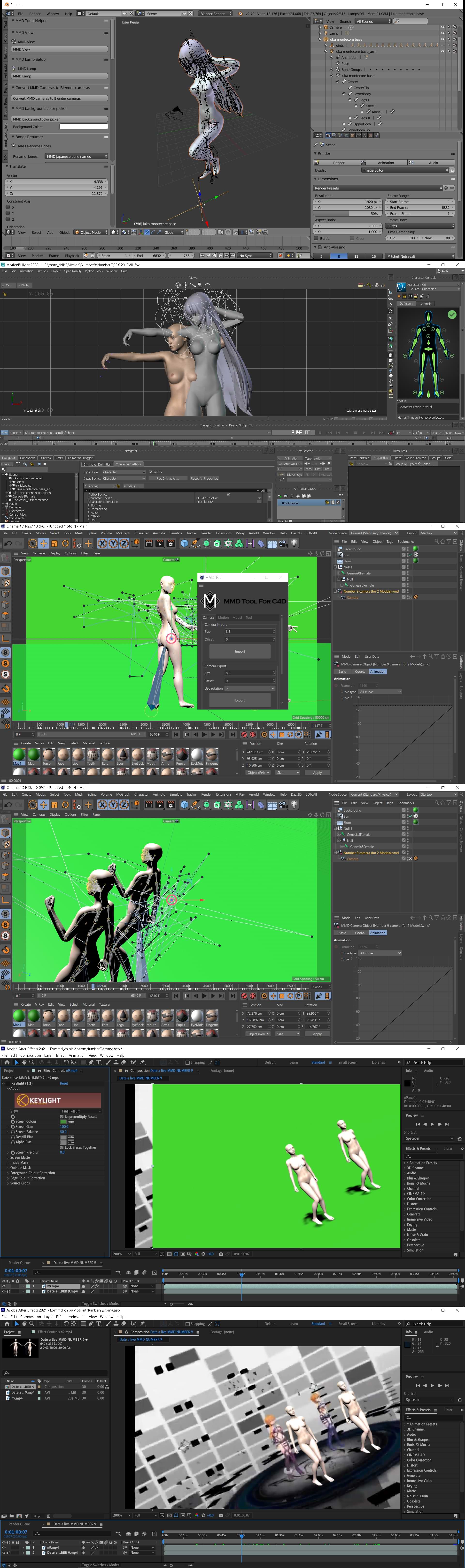Open Image Editor display dropdown in Blender
Viewport: 465px width, 1568px height.
pyautogui.click(x=405, y=170)
